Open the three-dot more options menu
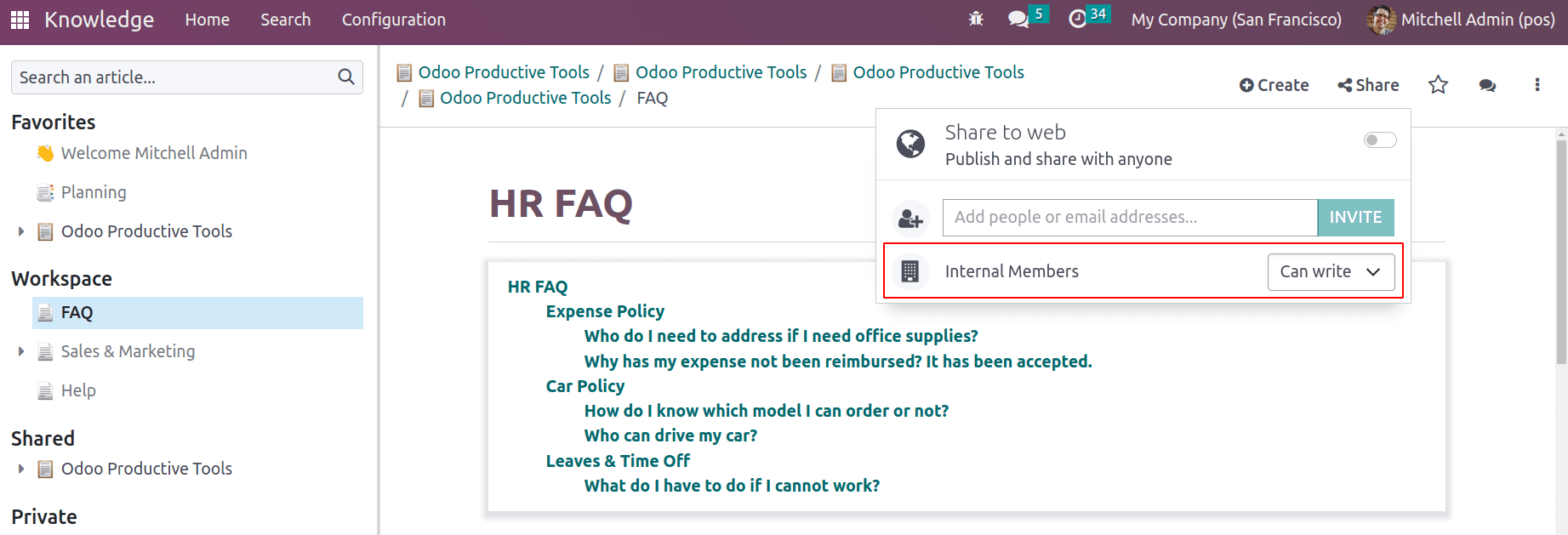Viewport: 1568px width, 535px height. [x=1537, y=85]
